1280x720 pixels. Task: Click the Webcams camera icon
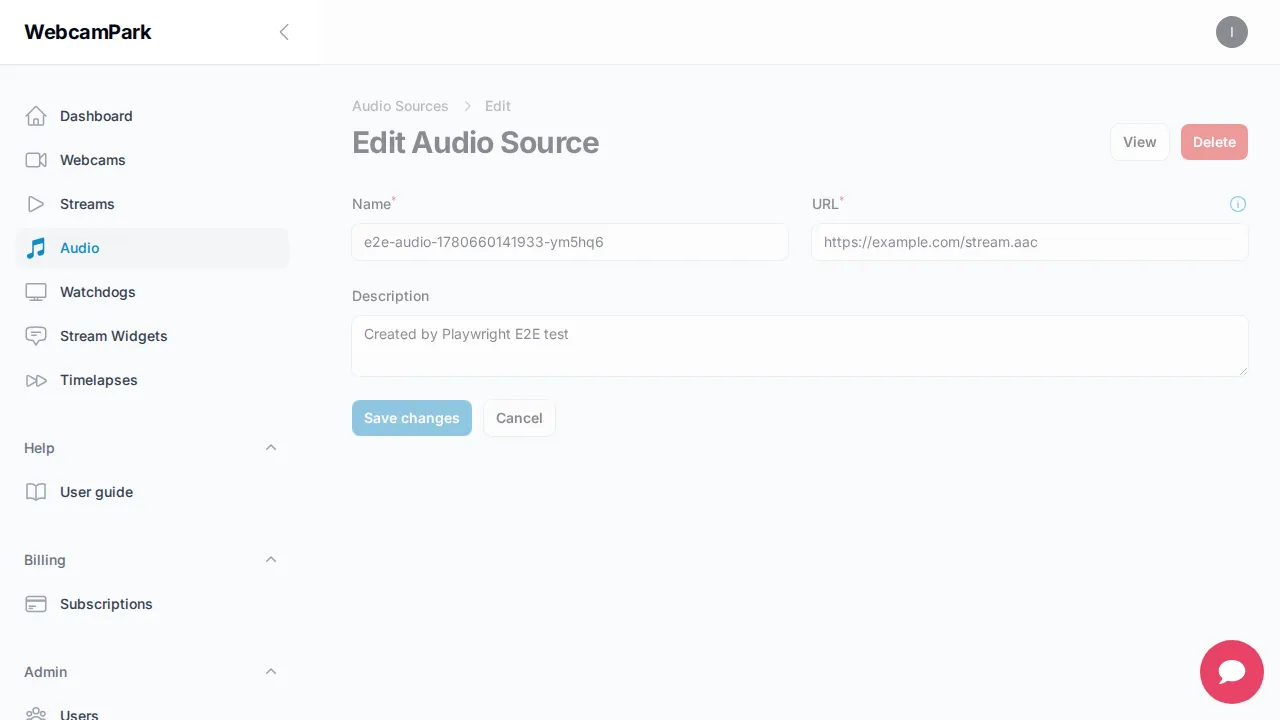(36, 160)
